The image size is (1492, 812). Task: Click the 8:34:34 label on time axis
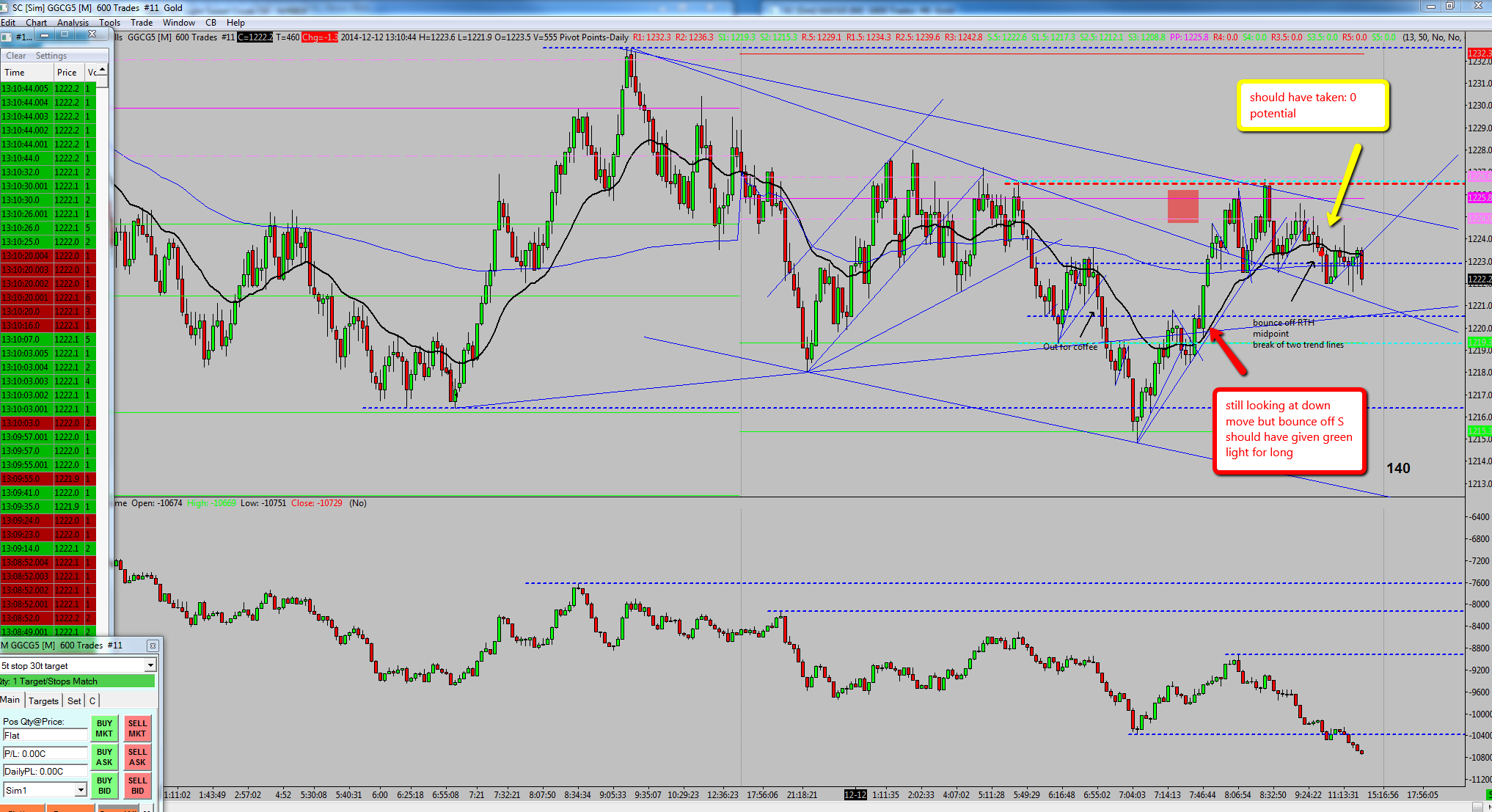(578, 794)
